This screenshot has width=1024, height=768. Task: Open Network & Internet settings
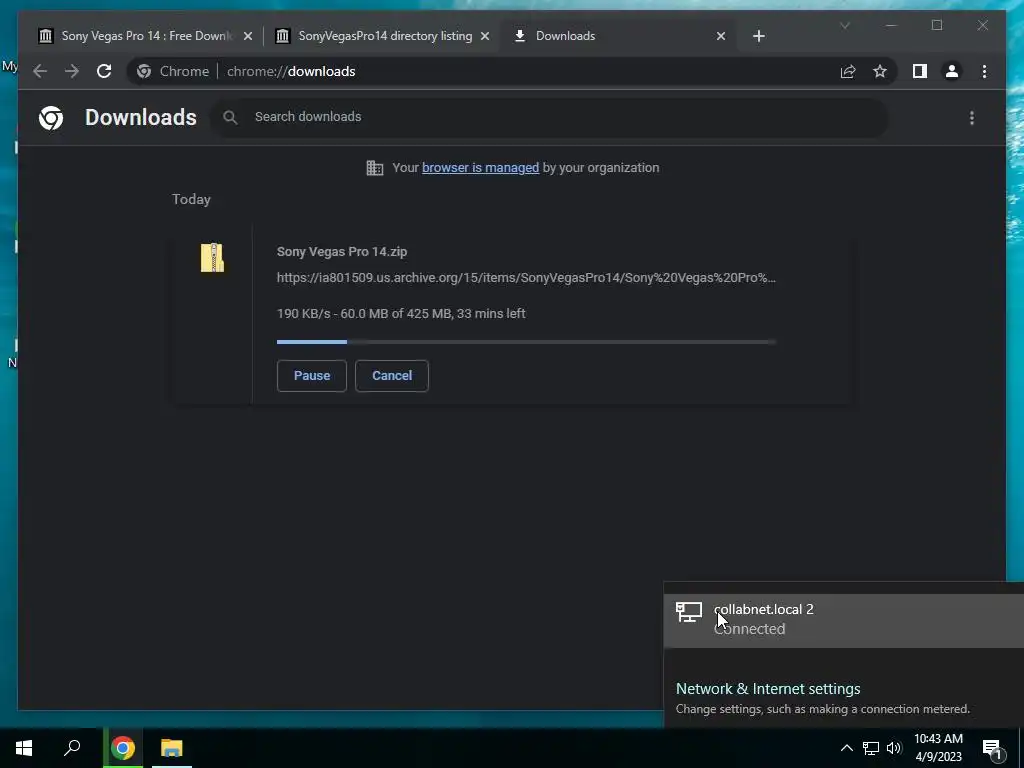tap(768, 689)
